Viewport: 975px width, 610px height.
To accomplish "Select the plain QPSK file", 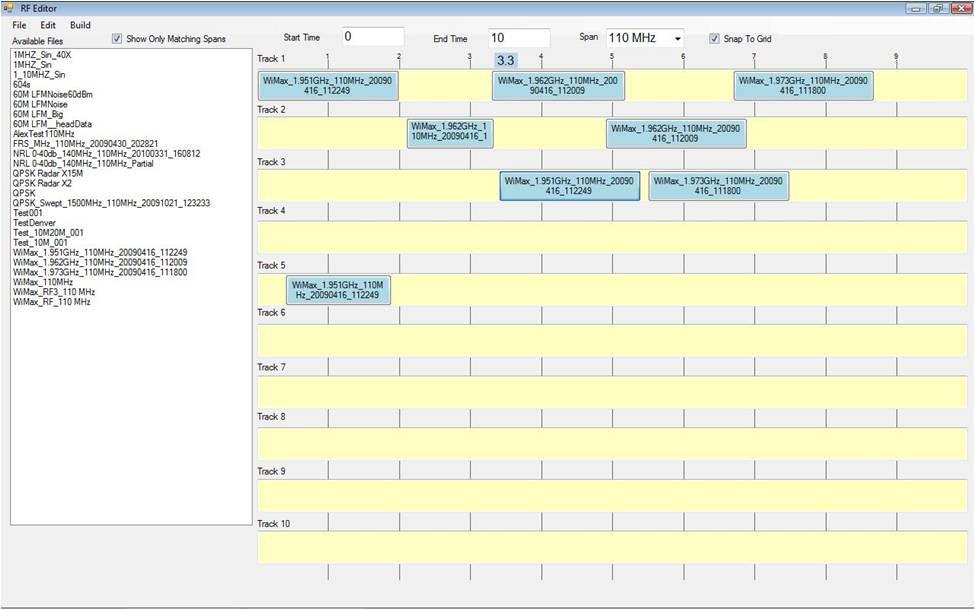I will coord(24,193).
